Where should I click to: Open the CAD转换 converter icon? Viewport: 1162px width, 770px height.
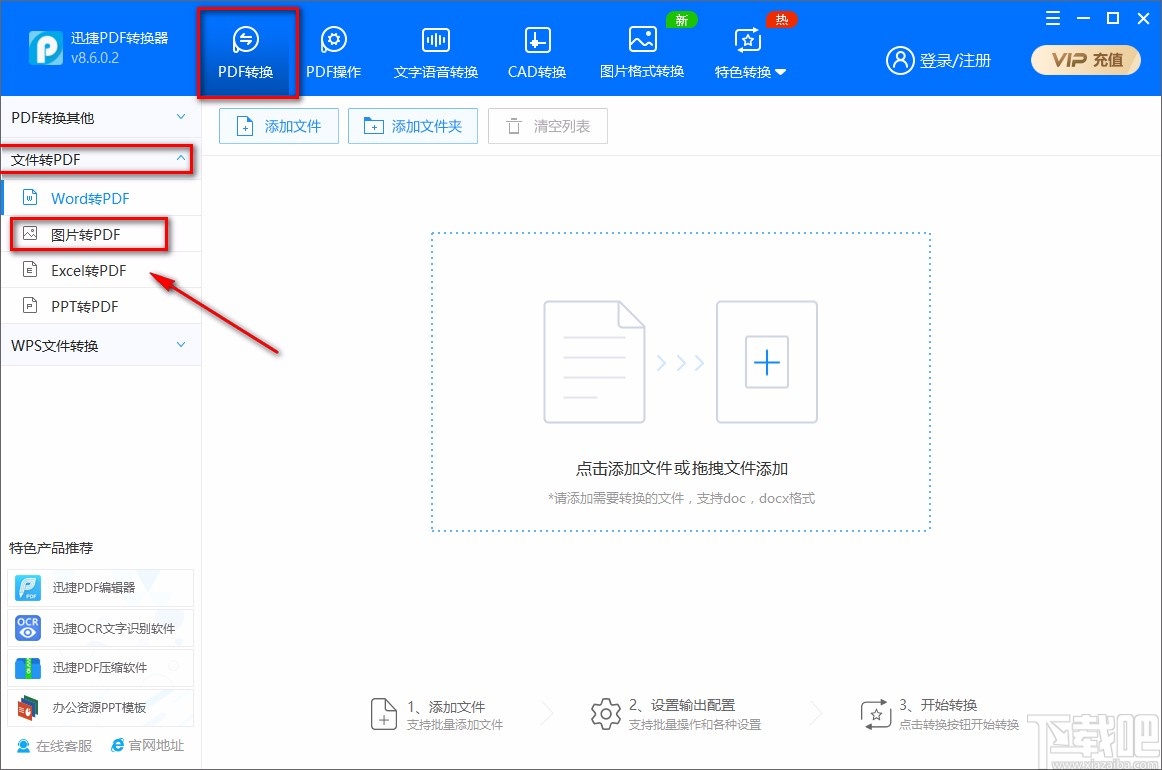(x=536, y=50)
